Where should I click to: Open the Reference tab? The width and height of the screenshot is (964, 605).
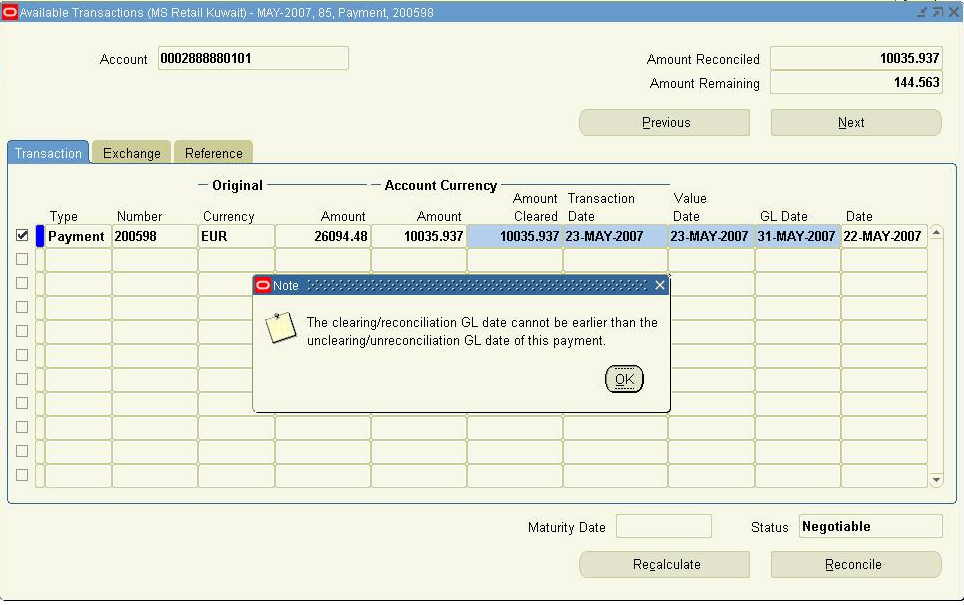[x=213, y=153]
